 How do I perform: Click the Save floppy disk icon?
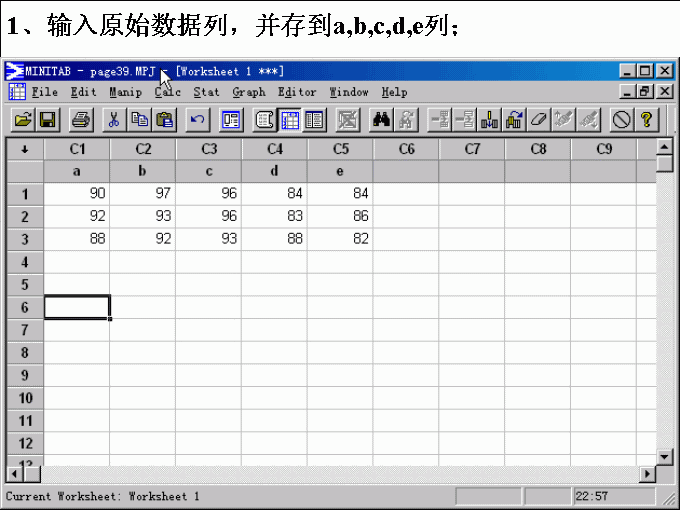[47, 120]
